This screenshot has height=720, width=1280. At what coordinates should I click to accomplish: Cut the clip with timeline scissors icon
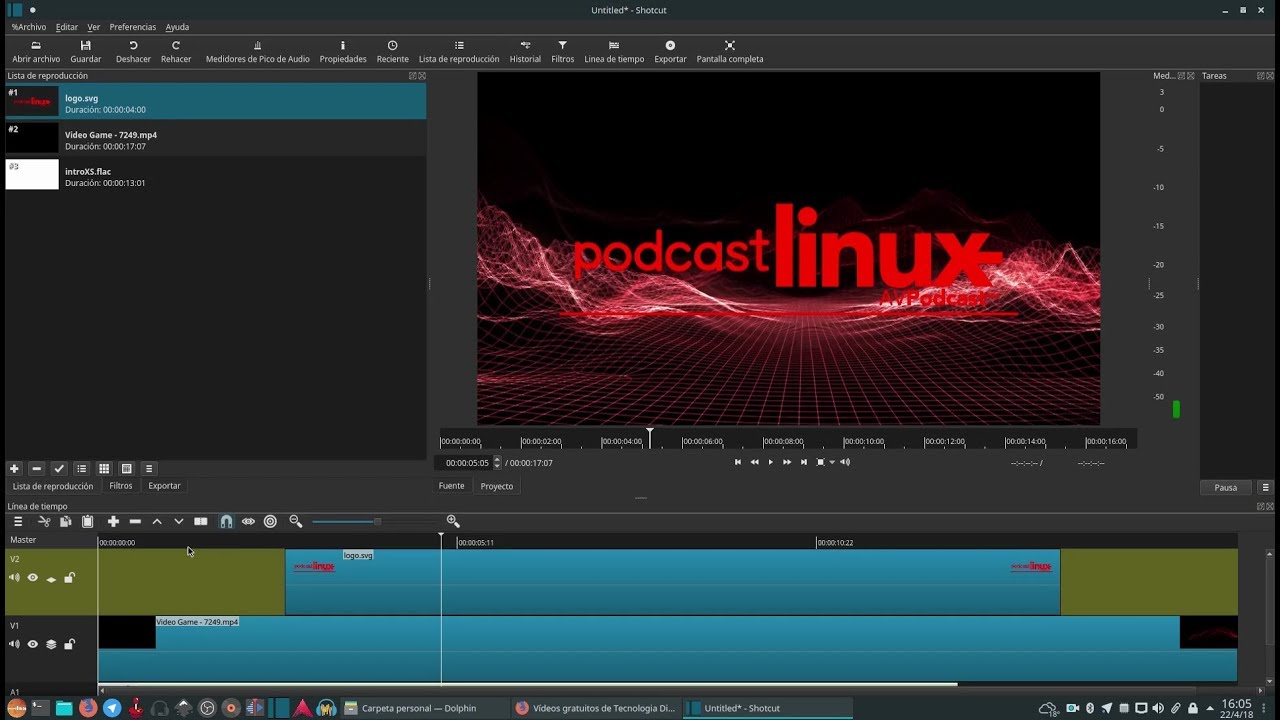pyautogui.click(x=44, y=521)
